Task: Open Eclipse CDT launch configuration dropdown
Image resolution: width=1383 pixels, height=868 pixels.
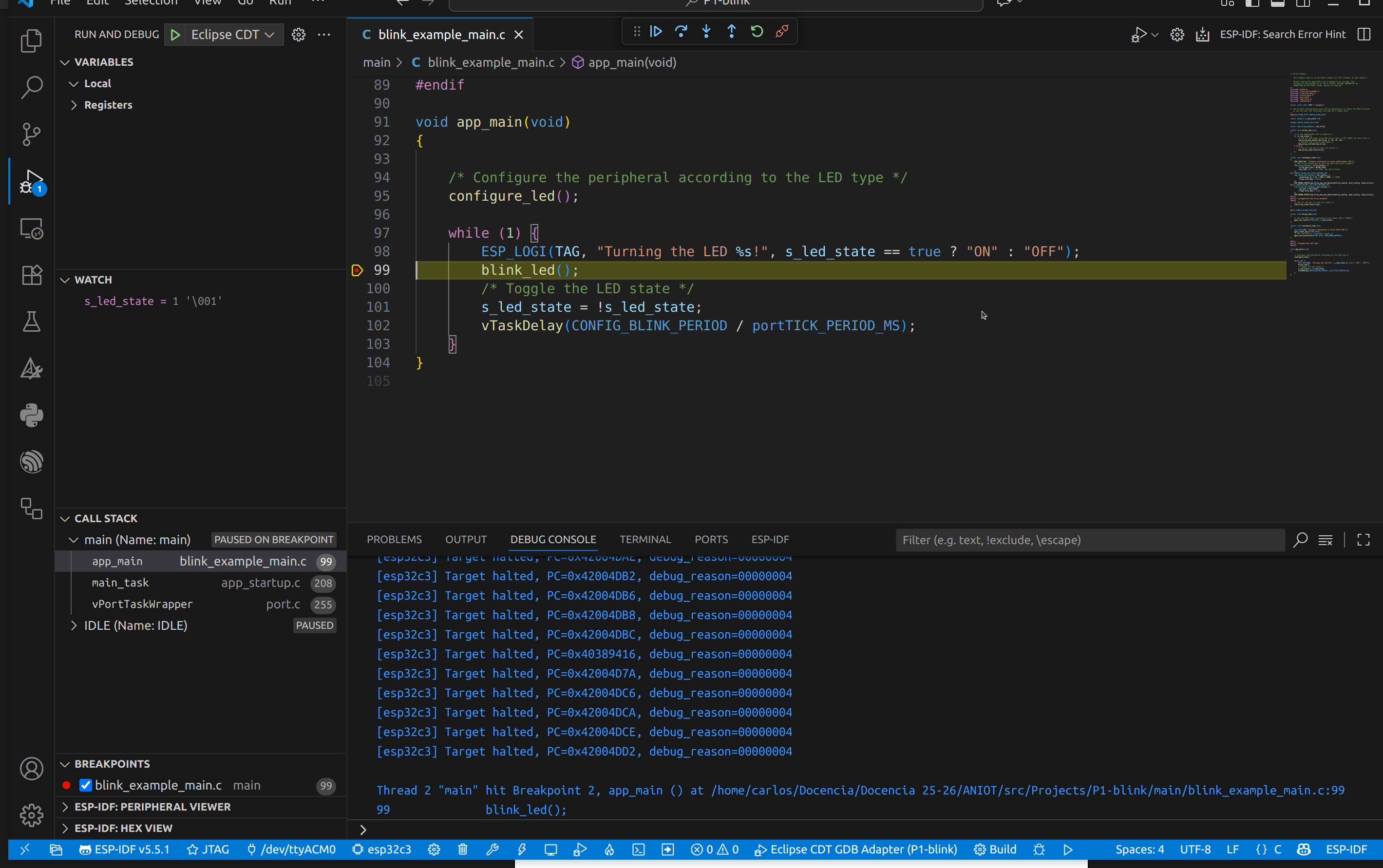Action: point(232,35)
